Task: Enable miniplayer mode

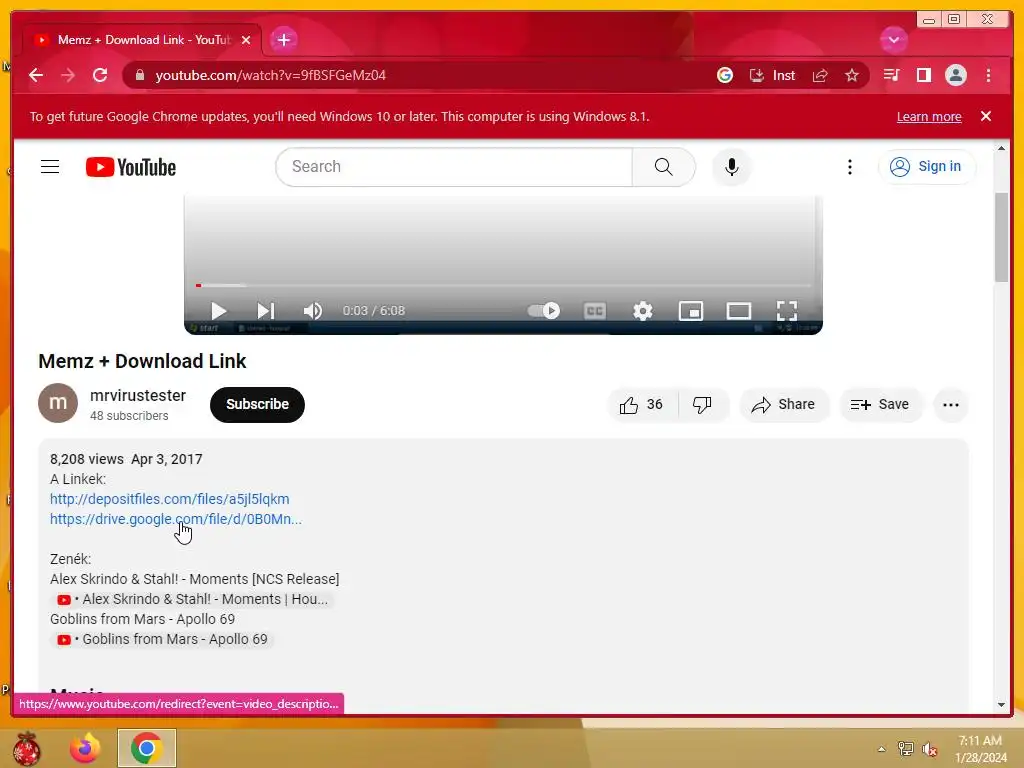Action: click(x=691, y=311)
